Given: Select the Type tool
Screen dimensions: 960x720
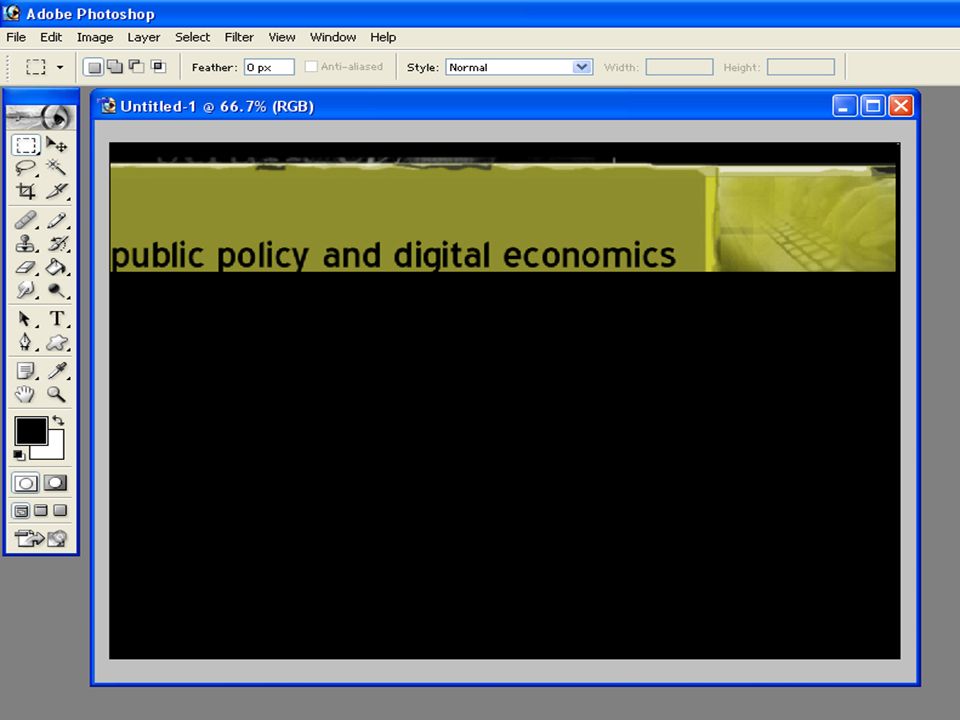Looking at the screenshot, I should click(56, 318).
